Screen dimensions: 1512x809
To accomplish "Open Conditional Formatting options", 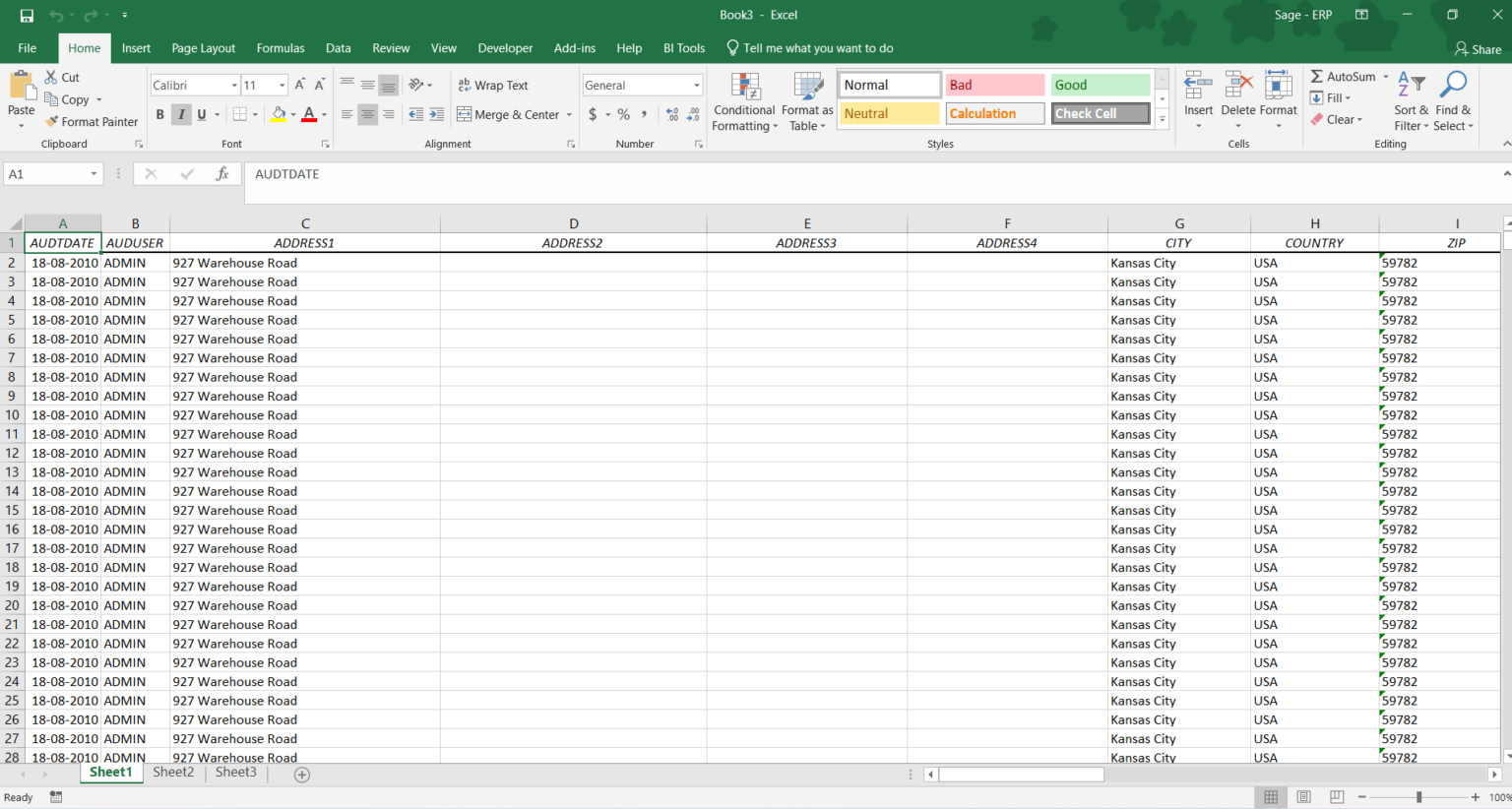I will (744, 101).
